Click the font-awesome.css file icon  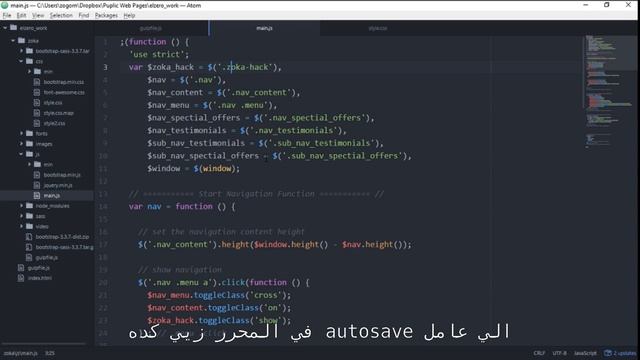(x=37, y=92)
